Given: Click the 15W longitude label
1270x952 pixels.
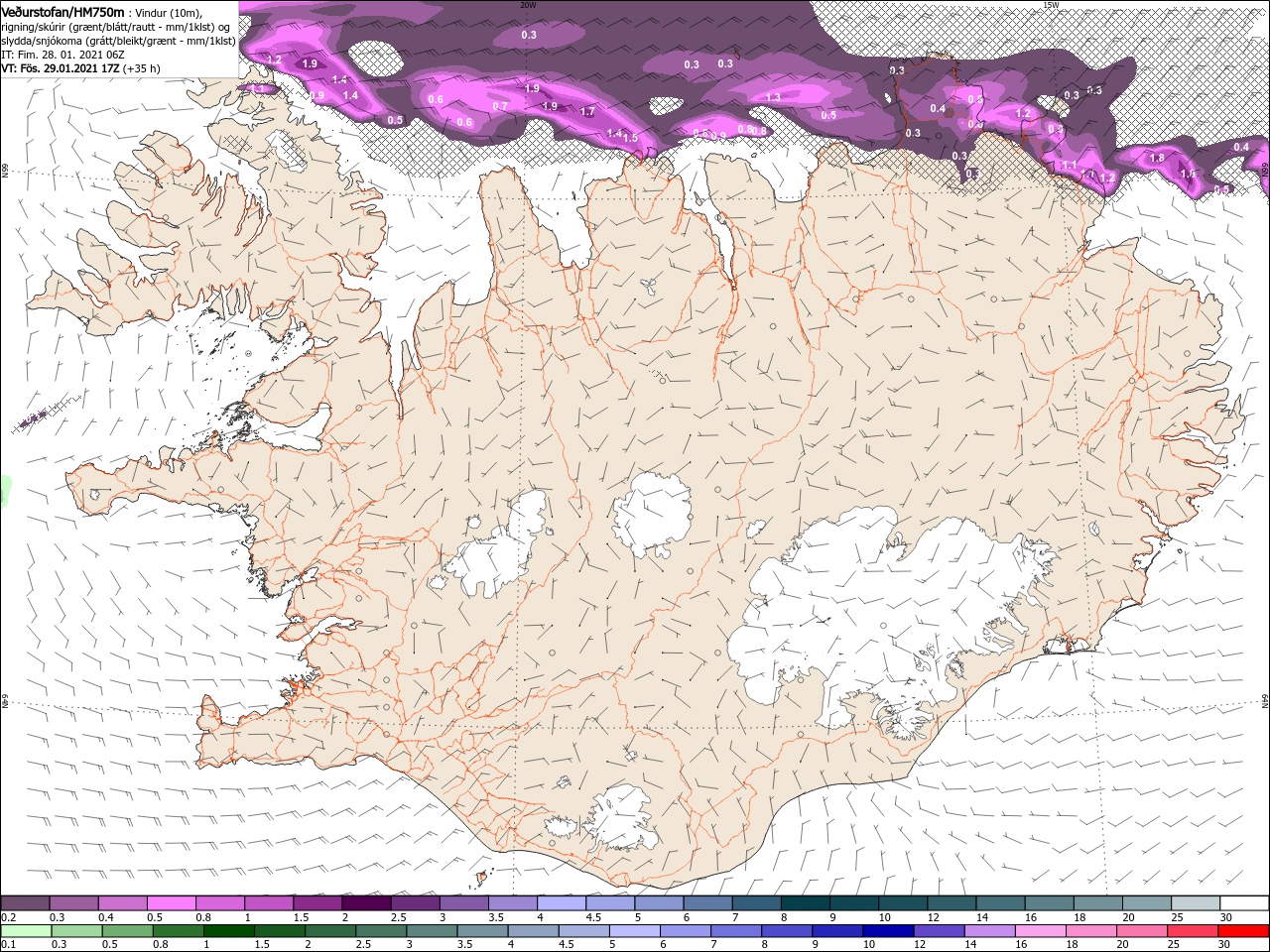Looking at the screenshot, I should tap(1051, 5).
